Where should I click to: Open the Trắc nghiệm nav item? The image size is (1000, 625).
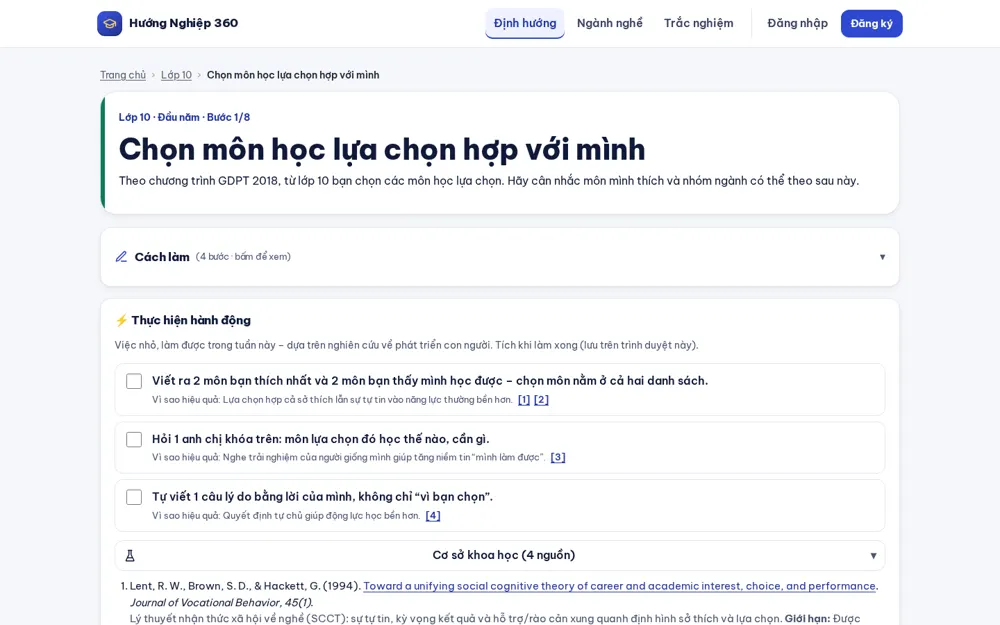point(698,24)
